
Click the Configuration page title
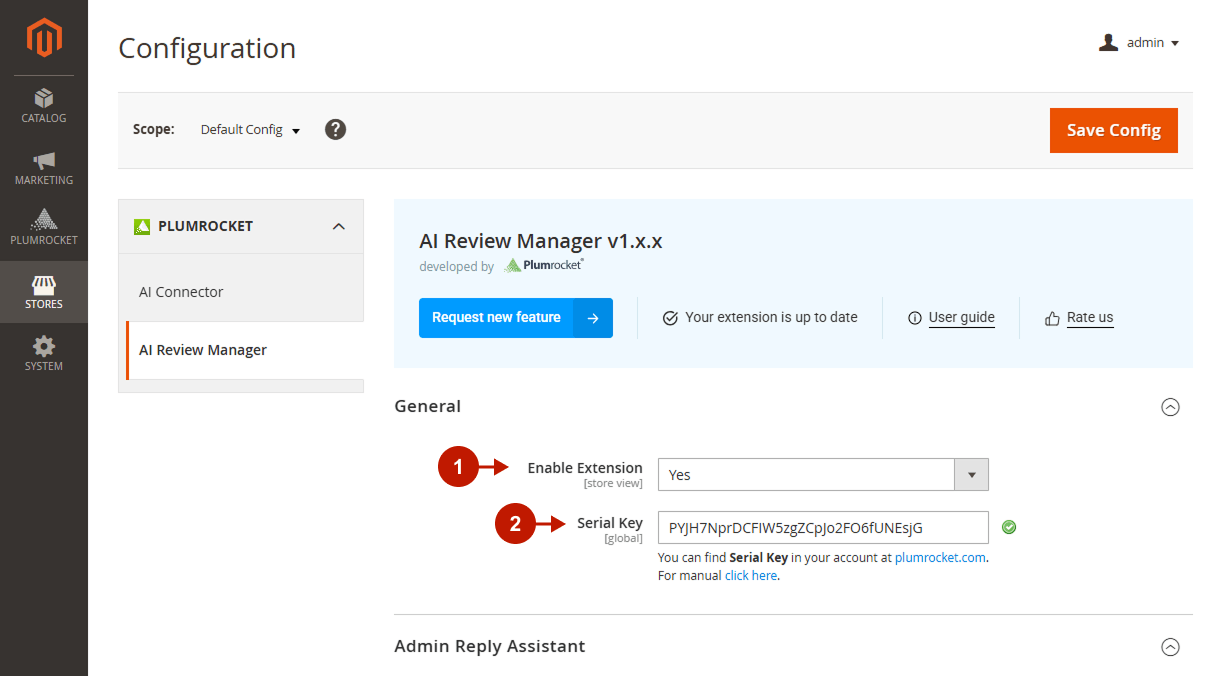[207, 48]
